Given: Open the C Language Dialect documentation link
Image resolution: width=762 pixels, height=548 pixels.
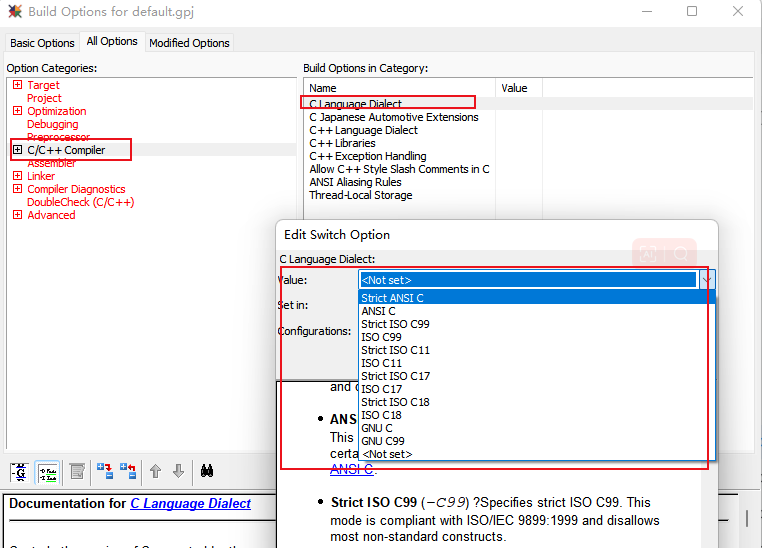Looking at the screenshot, I should 190,504.
